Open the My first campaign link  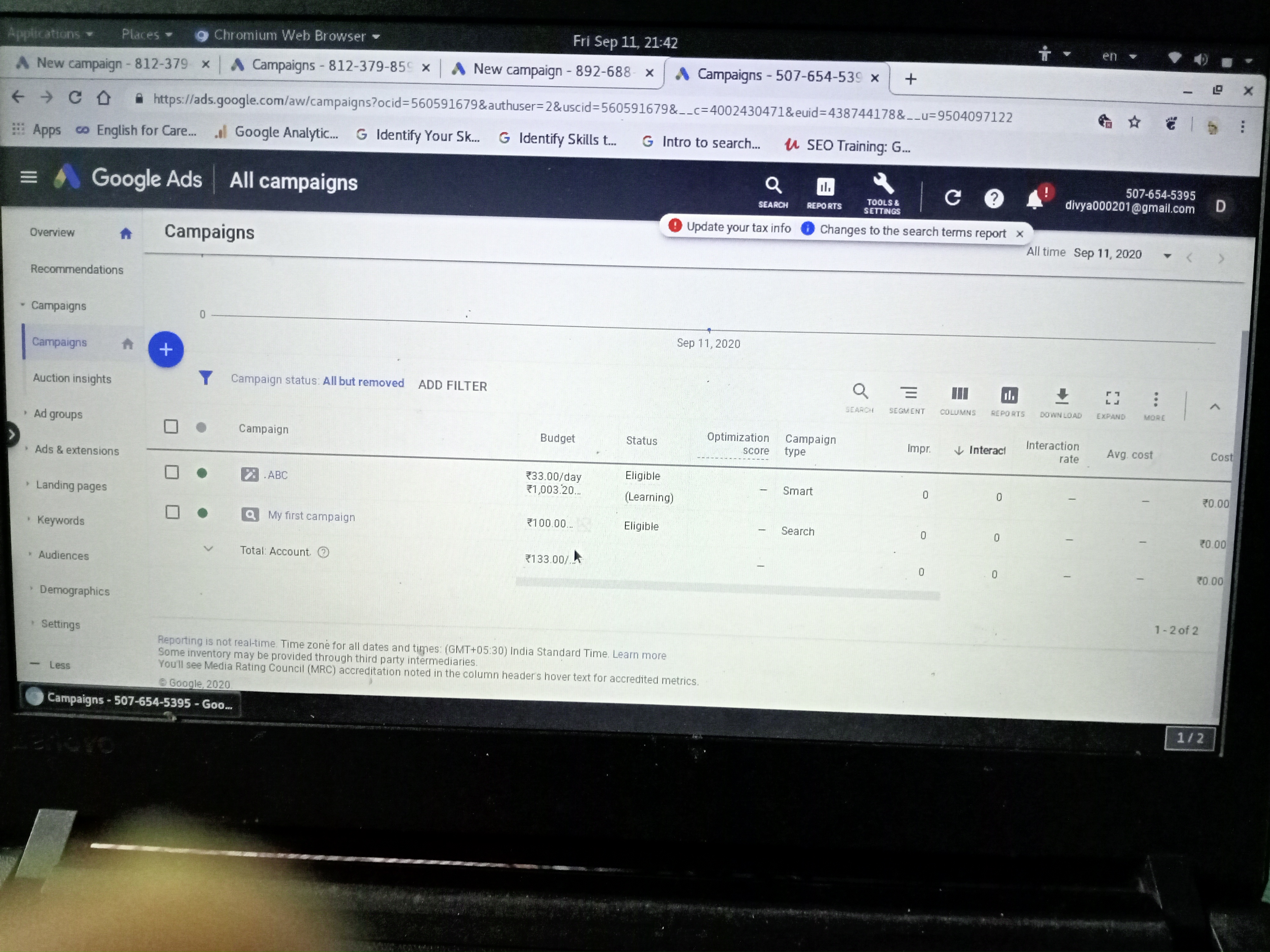(311, 516)
